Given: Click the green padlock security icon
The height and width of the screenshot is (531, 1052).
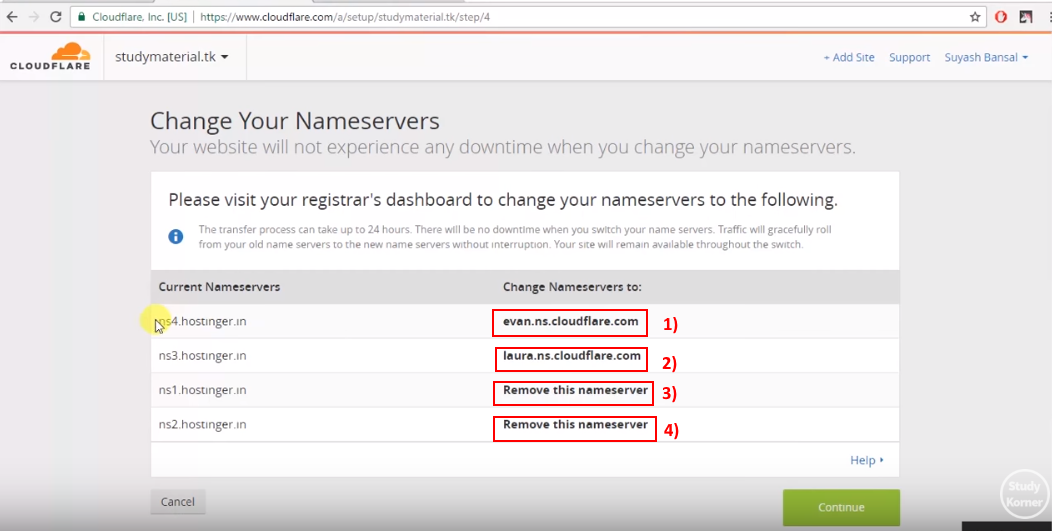Looking at the screenshot, I should coord(81,17).
